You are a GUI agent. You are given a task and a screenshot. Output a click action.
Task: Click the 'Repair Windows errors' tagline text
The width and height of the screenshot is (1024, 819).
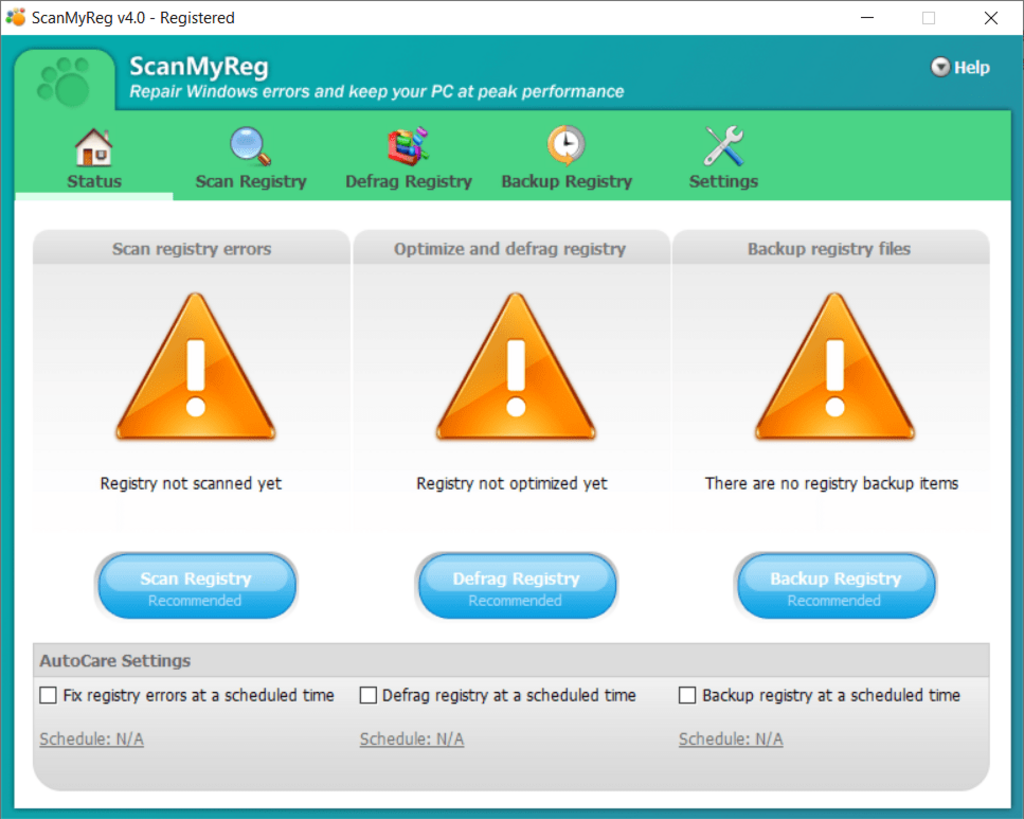(x=376, y=91)
